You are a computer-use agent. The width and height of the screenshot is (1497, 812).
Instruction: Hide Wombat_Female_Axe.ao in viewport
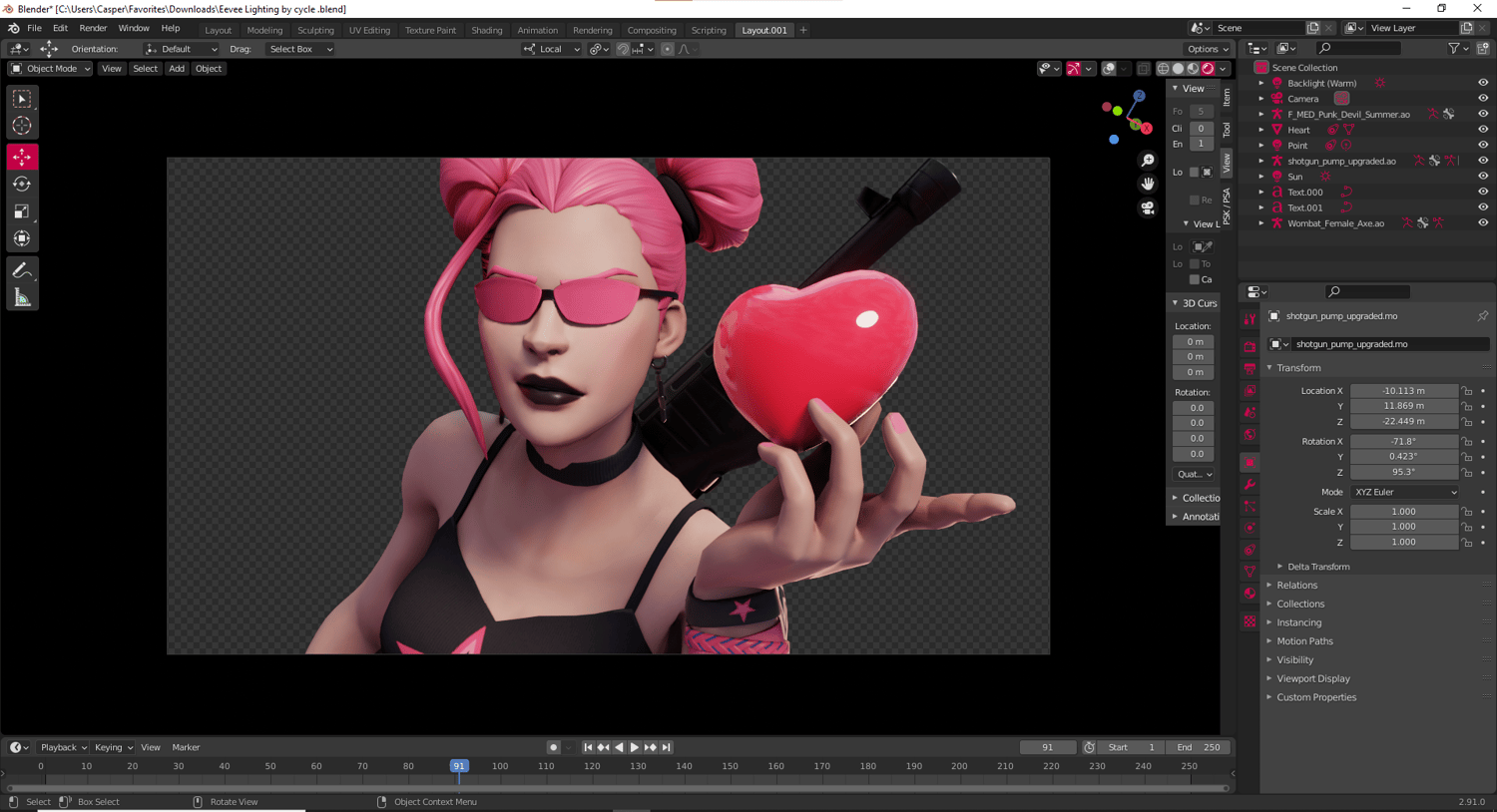pyautogui.click(x=1482, y=223)
